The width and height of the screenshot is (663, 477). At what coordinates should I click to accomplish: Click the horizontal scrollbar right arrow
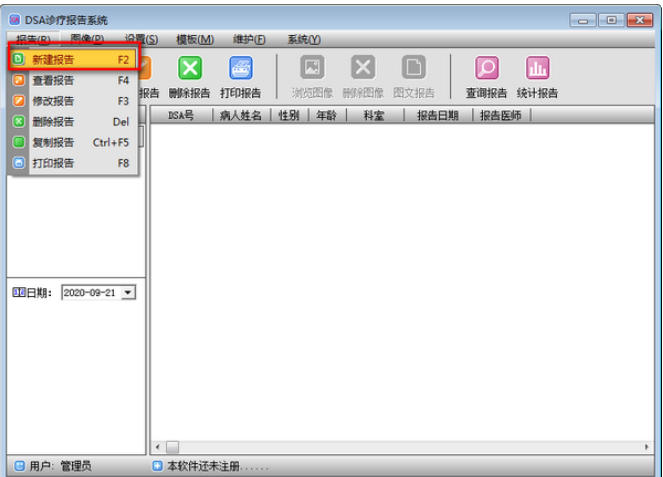pos(647,447)
